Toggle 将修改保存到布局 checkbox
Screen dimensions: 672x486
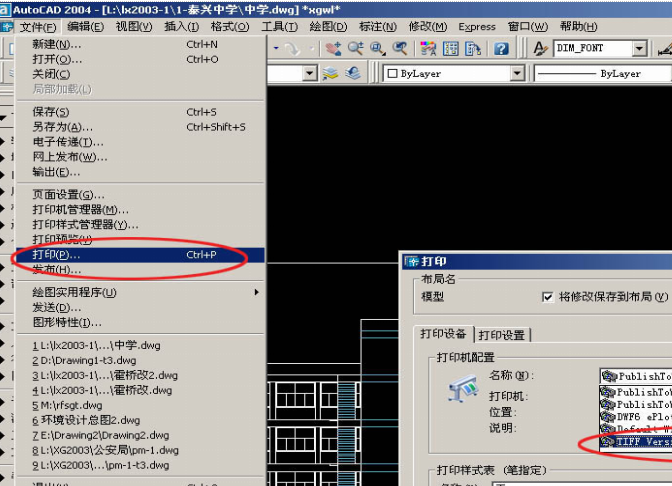click(547, 297)
